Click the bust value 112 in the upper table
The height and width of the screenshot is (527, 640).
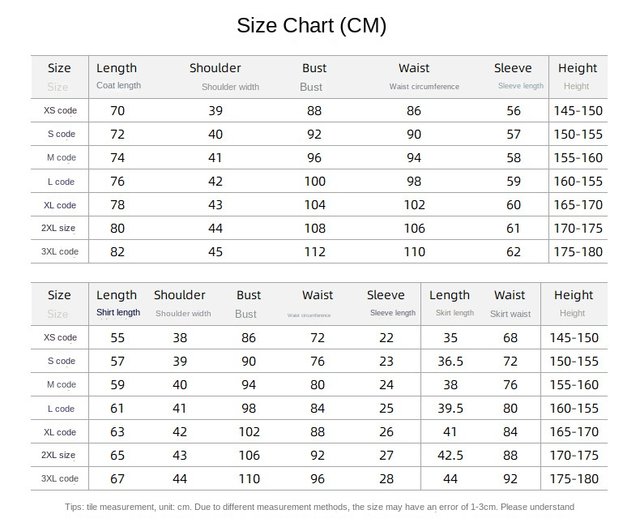pyautogui.click(x=314, y=251)
